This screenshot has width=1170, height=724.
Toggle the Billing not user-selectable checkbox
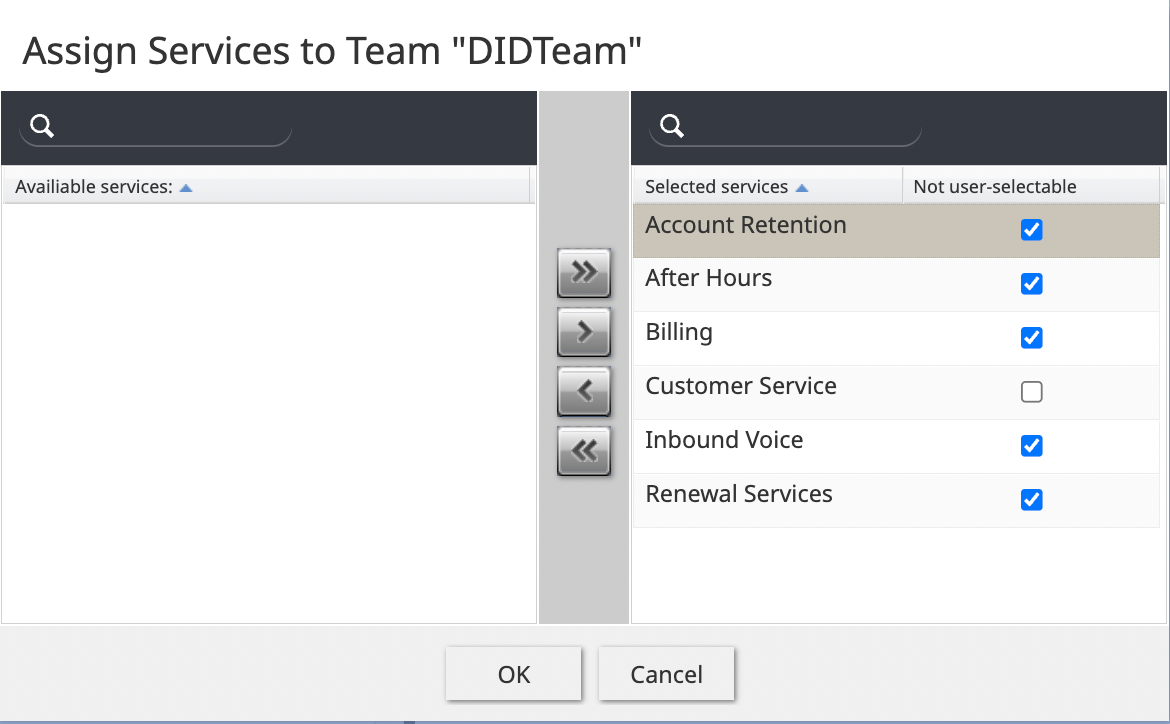click(1031, 337)
